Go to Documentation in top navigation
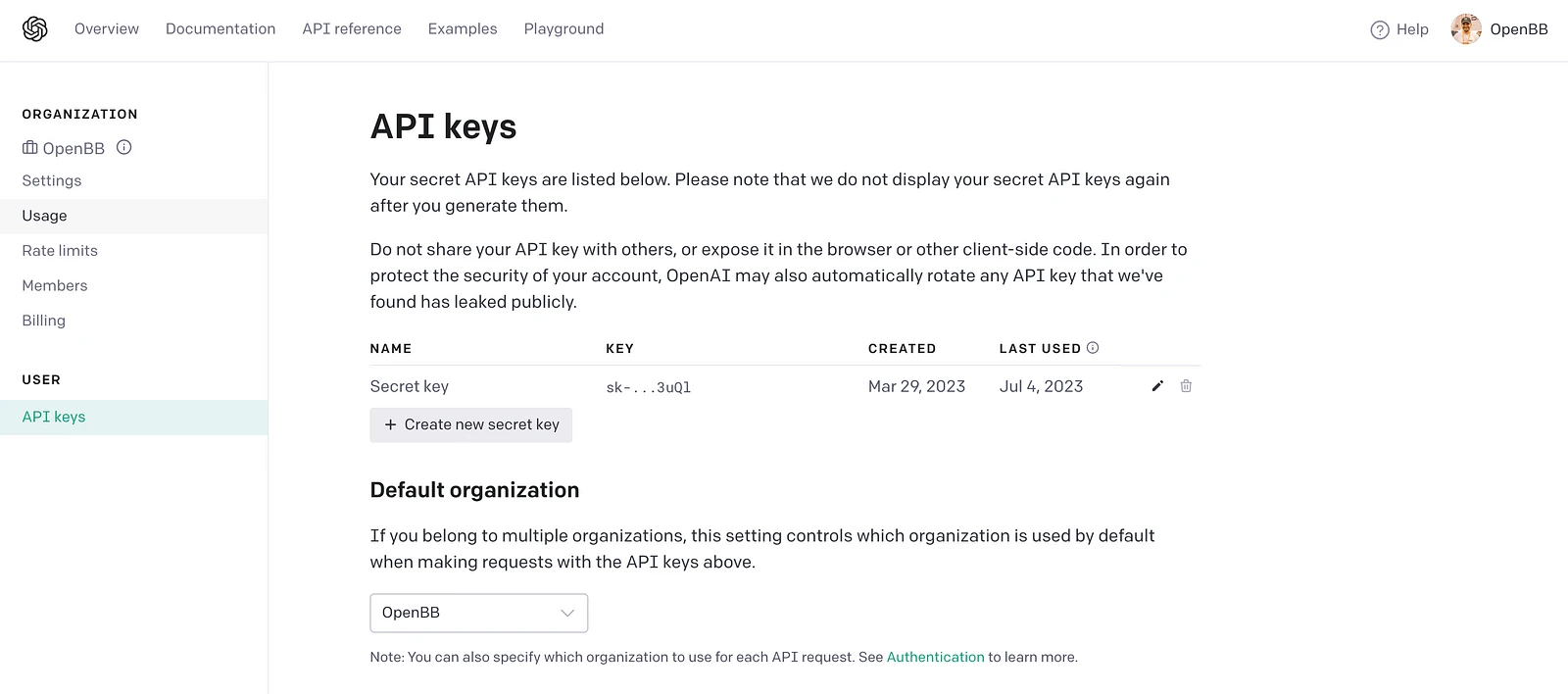The image size is (1568, 694). coord(220,29)
